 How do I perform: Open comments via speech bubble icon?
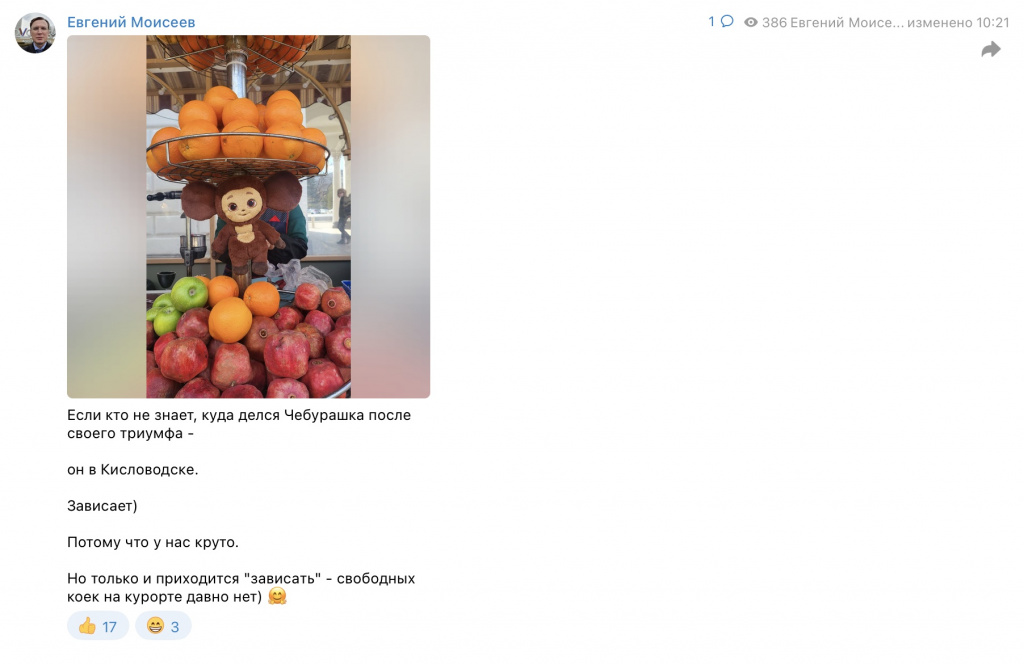tap(727, 22)
